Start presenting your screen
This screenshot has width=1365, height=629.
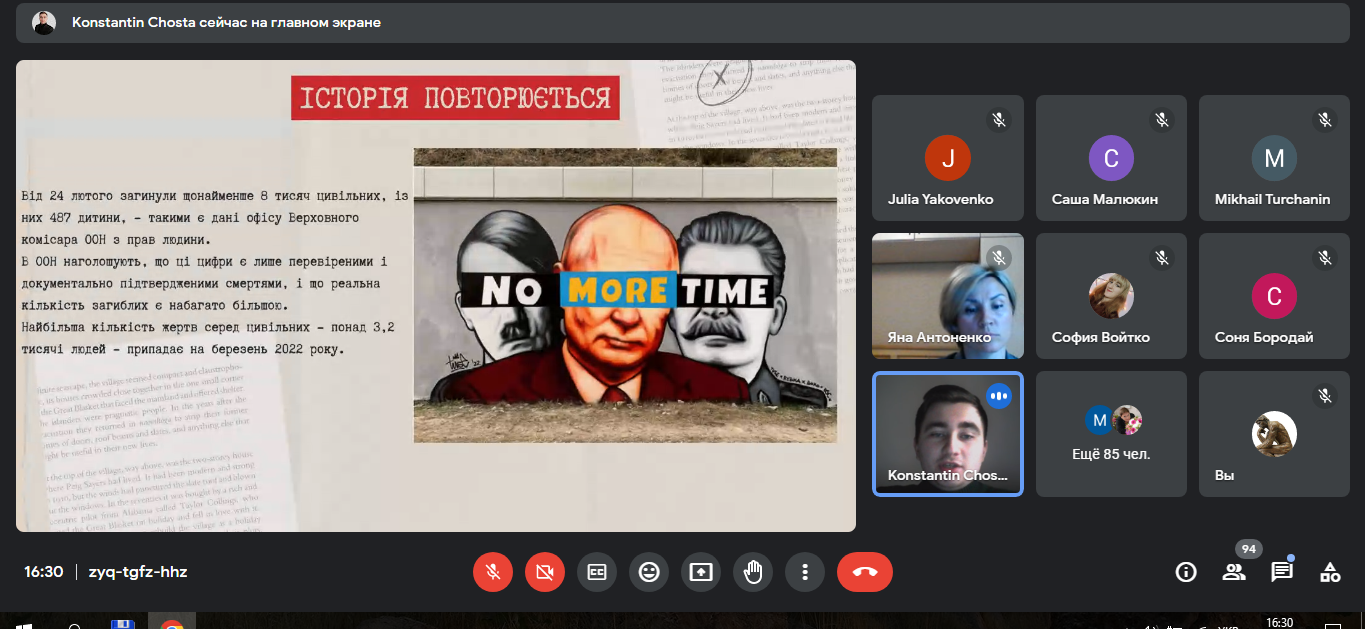[701, 572]
